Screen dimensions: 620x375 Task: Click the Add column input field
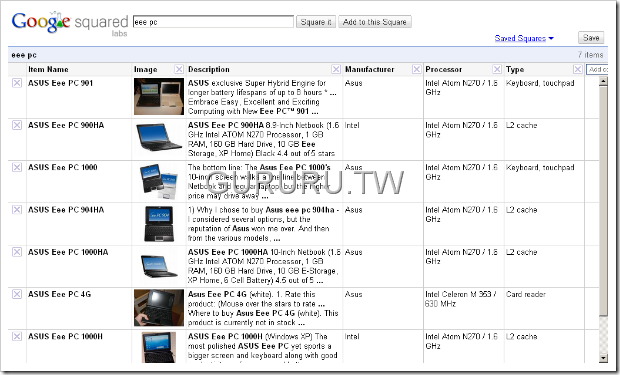pos(597,69)
